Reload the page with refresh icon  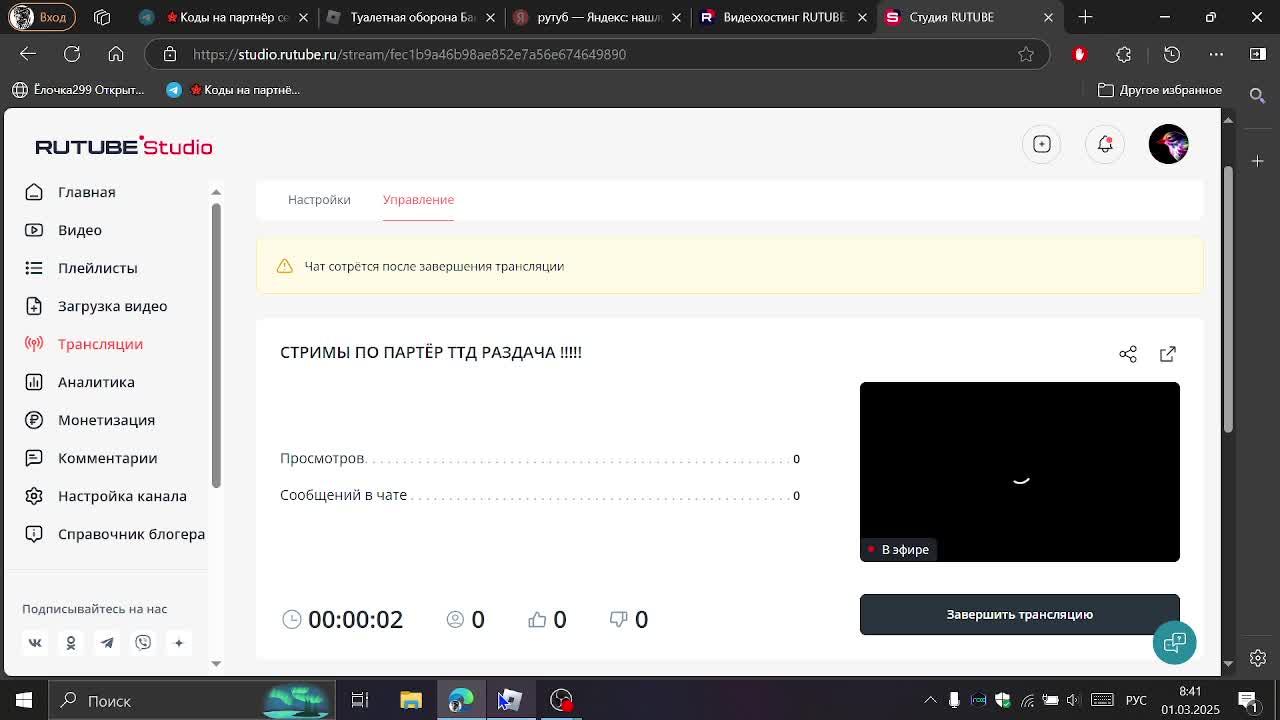point(72,54)
